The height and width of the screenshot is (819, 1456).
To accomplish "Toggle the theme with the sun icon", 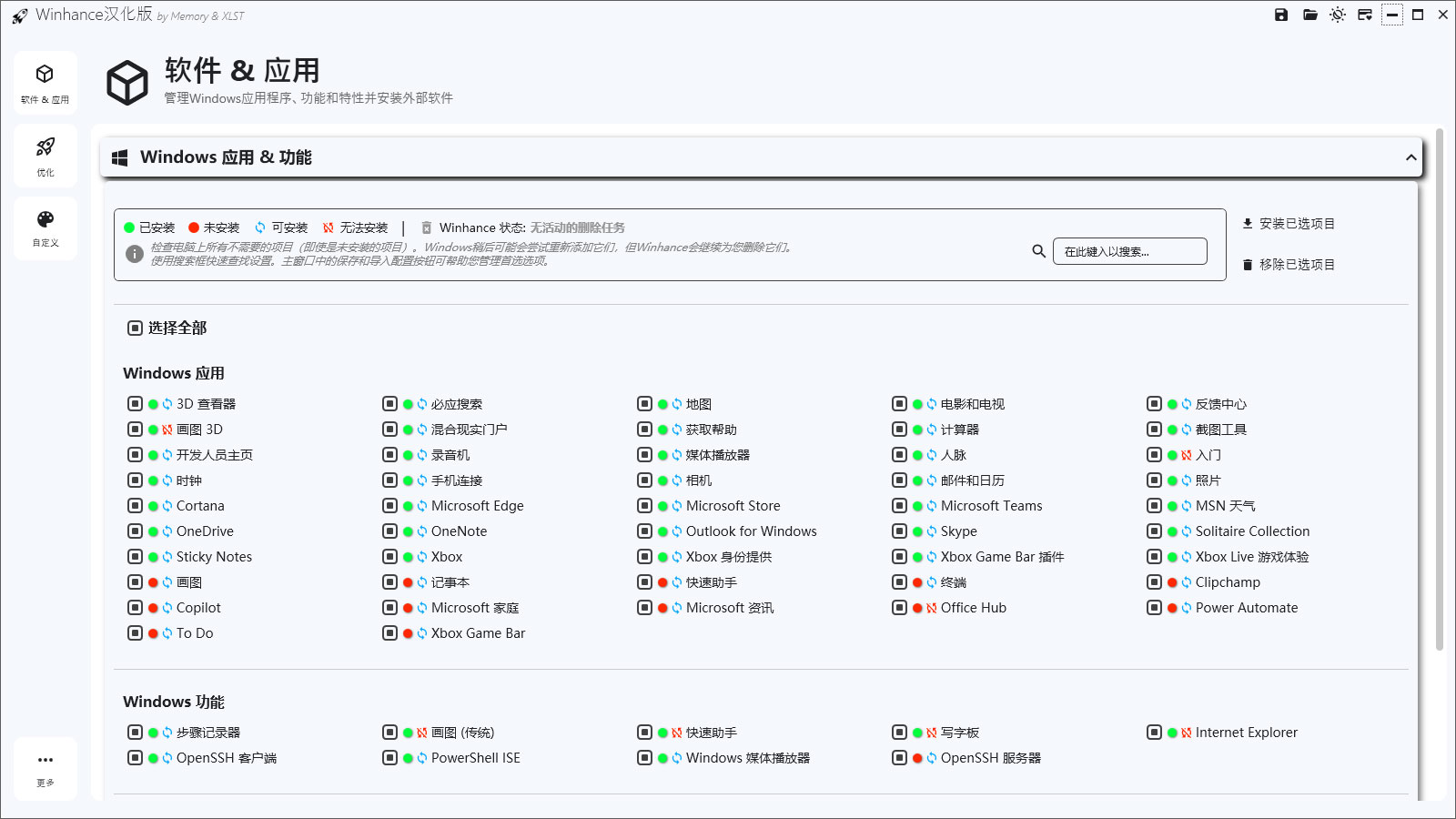I will (1337, 15).
